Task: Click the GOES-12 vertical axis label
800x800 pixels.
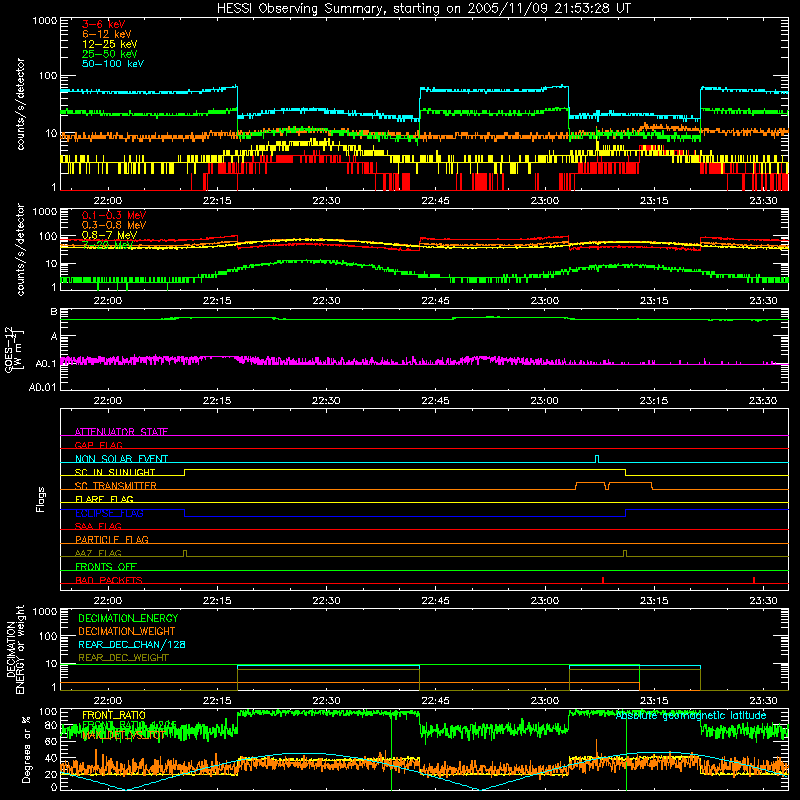Action: pos(13,350)
